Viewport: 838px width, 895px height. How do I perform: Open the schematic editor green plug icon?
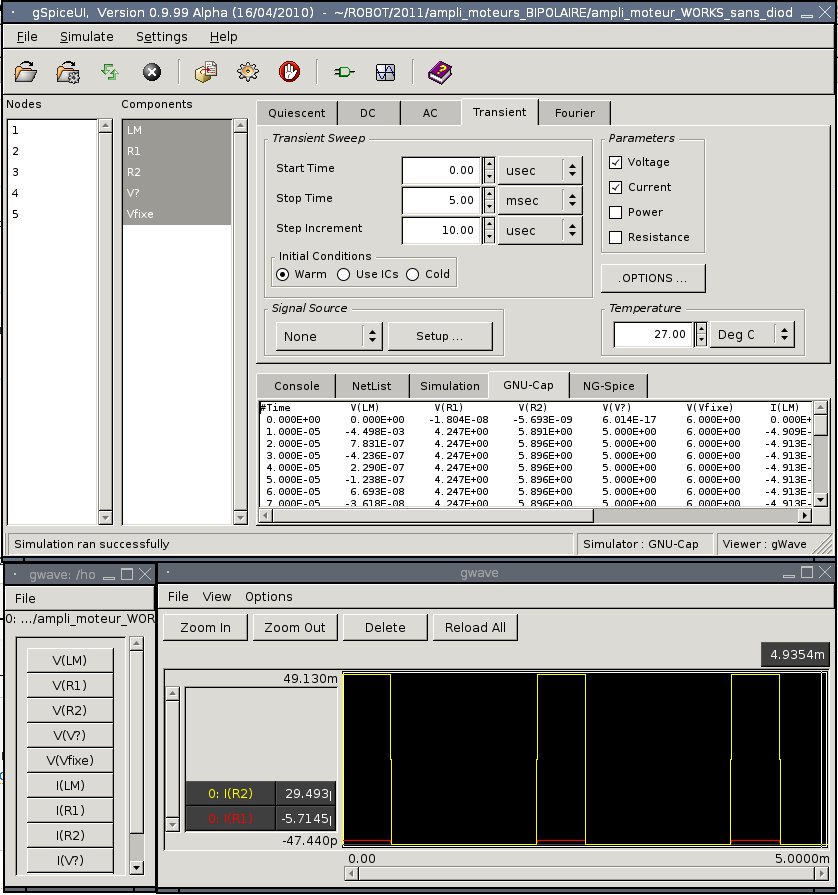(344, 72)
